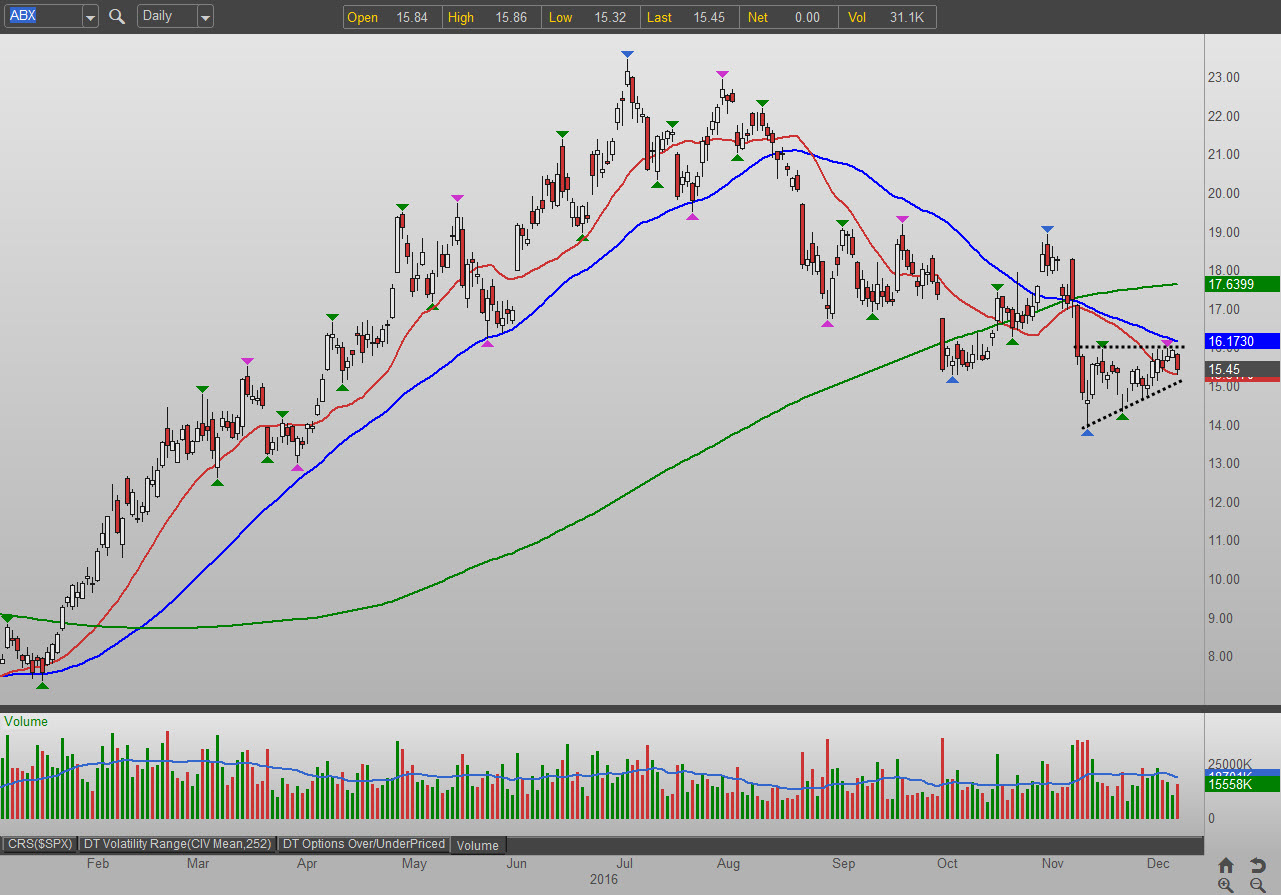
Task: Switch to the CRS($SPX) tab
Action: pos(39,844)
